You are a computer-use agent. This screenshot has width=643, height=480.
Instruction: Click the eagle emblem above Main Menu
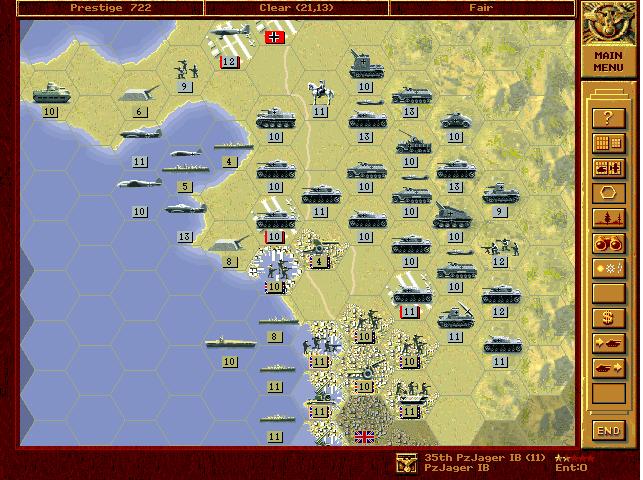click(609, 23)
